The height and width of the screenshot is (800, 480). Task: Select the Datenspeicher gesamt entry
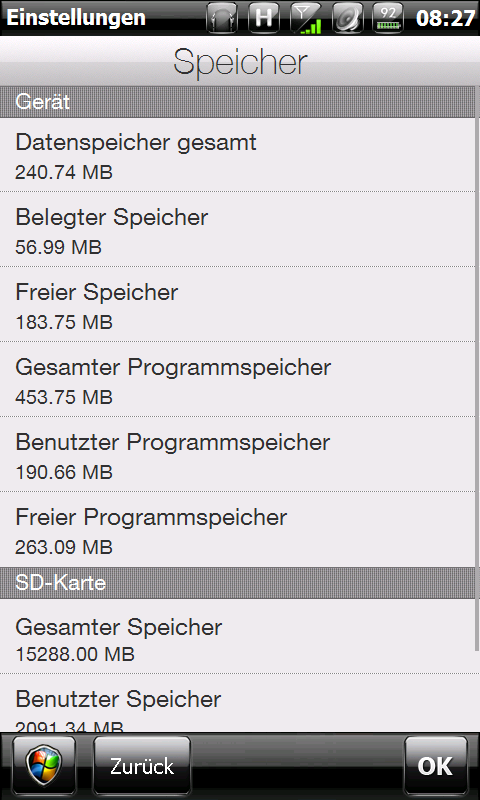coord(237,155)
